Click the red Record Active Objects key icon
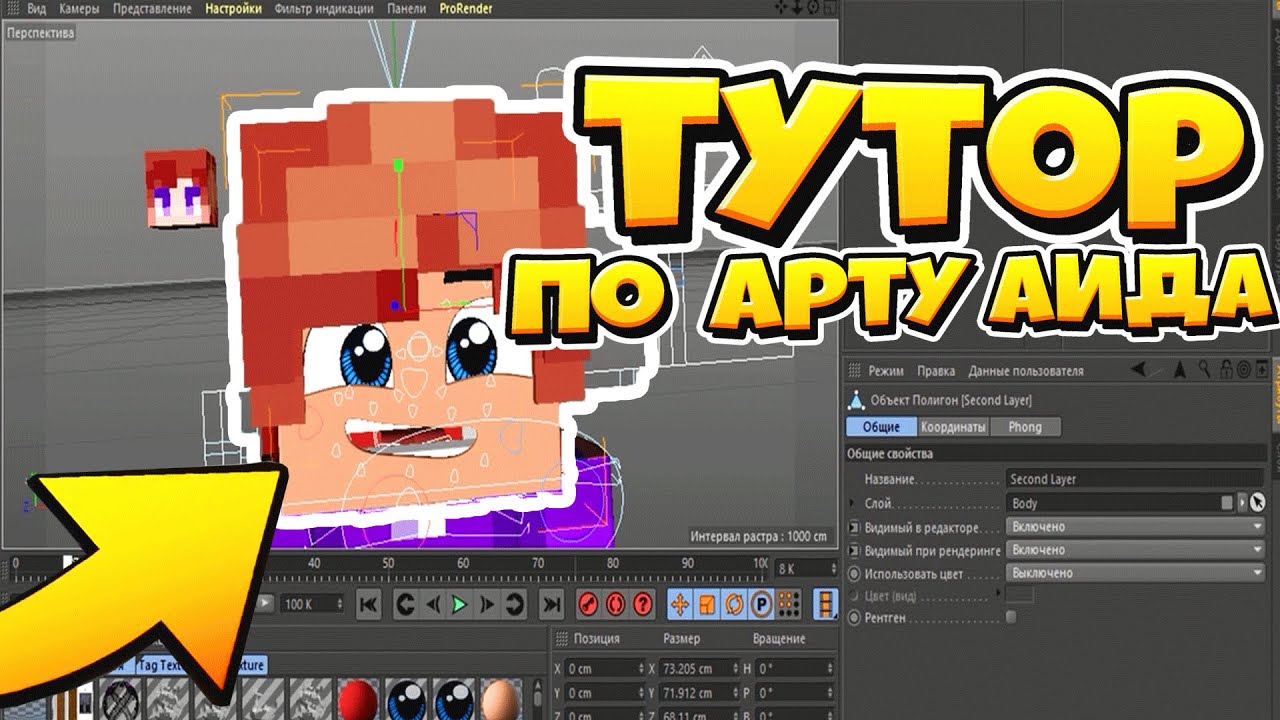The width and height of the screenshot is (1280, 720). pyautogui.click(x=588, y=604)
